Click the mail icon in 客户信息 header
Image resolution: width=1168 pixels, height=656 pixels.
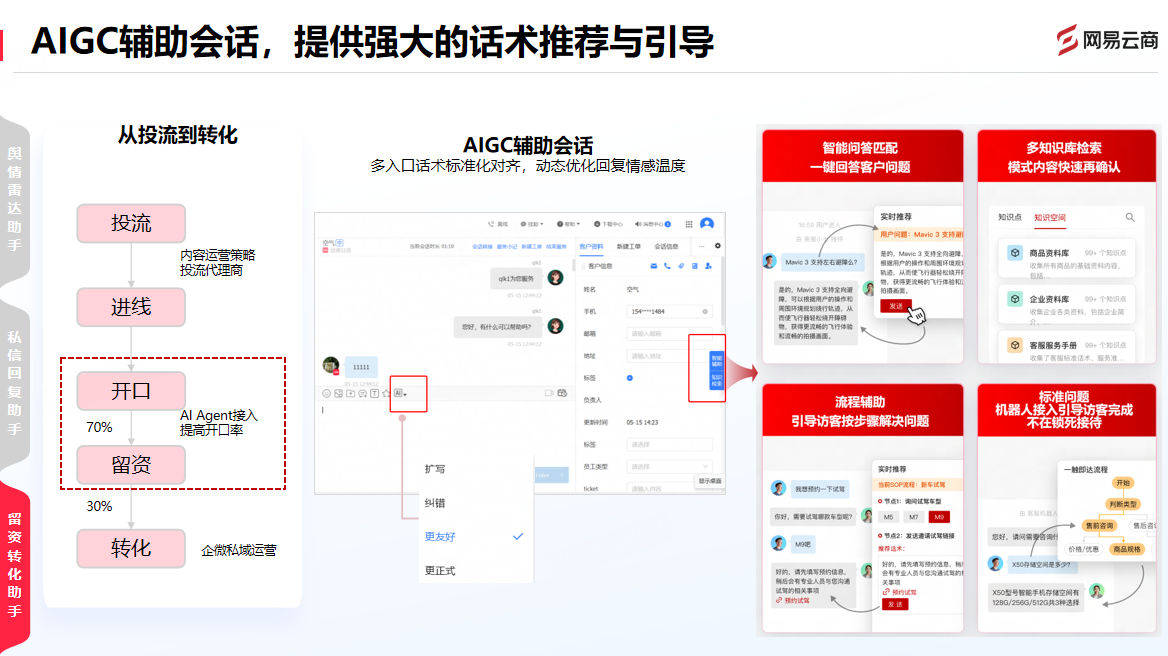[654, 266]
